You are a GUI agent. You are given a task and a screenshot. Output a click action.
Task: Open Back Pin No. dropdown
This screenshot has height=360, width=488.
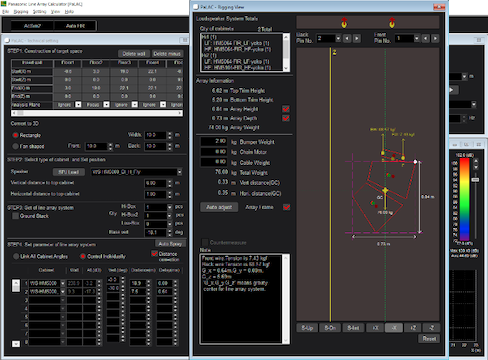[338, 39]
